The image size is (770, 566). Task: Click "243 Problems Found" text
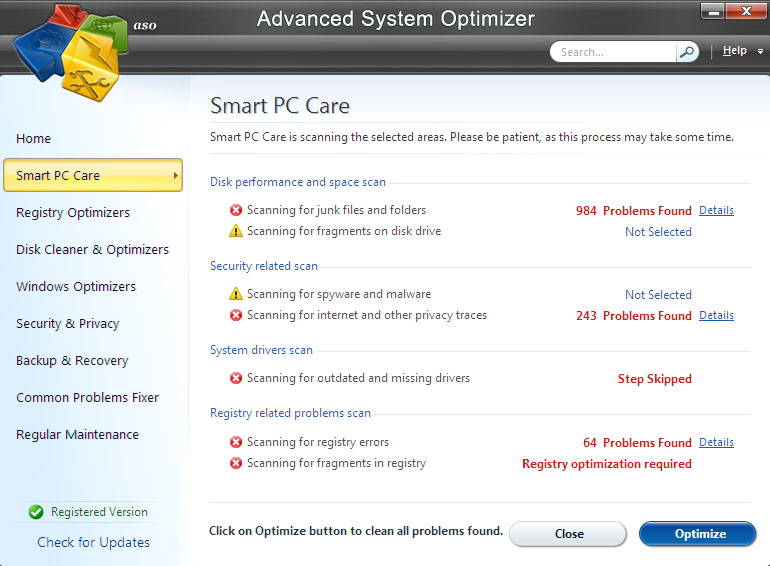[x=633, y=316]
